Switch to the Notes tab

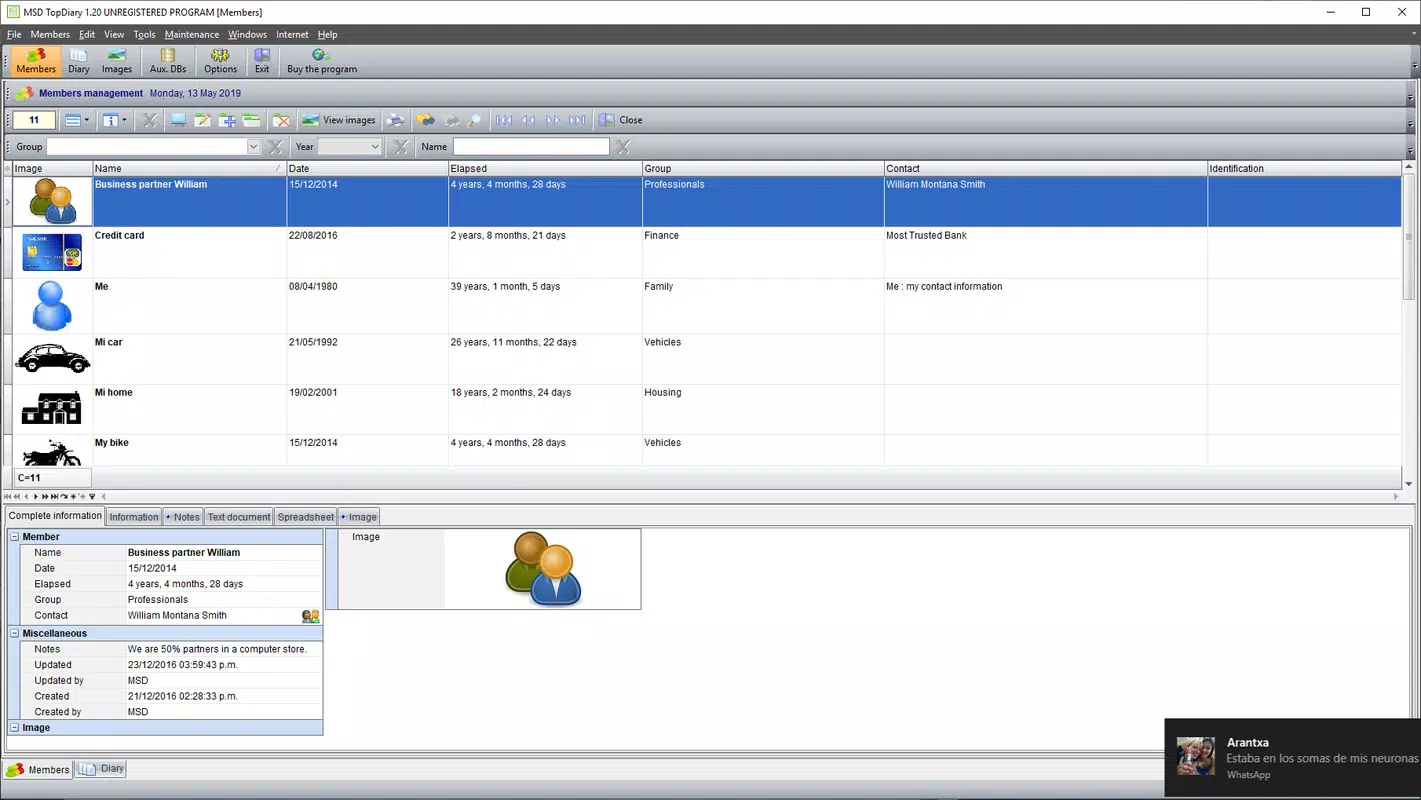coord(183,517)
